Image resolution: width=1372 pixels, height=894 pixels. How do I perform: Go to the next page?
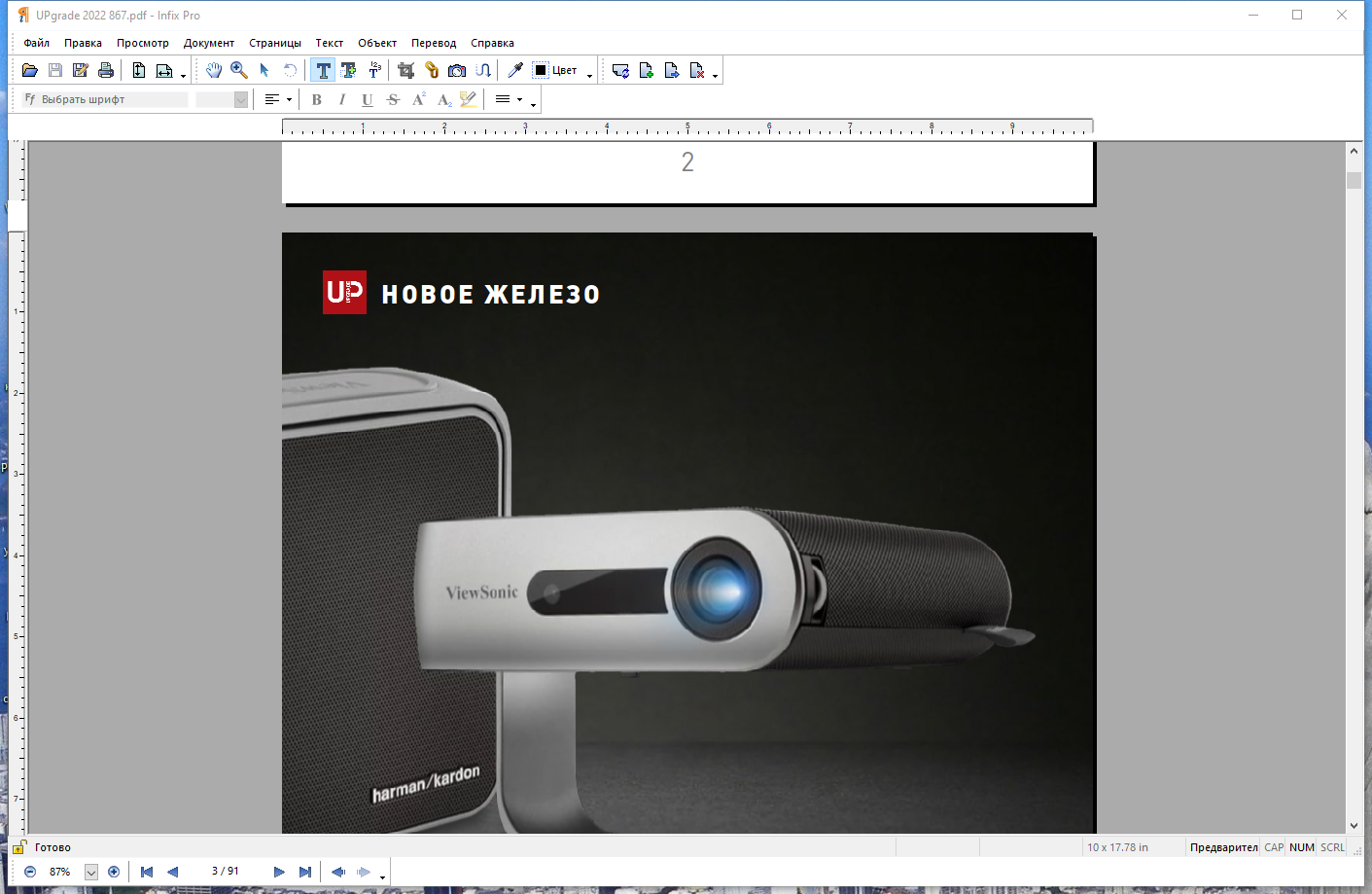(x=279, y=872)
